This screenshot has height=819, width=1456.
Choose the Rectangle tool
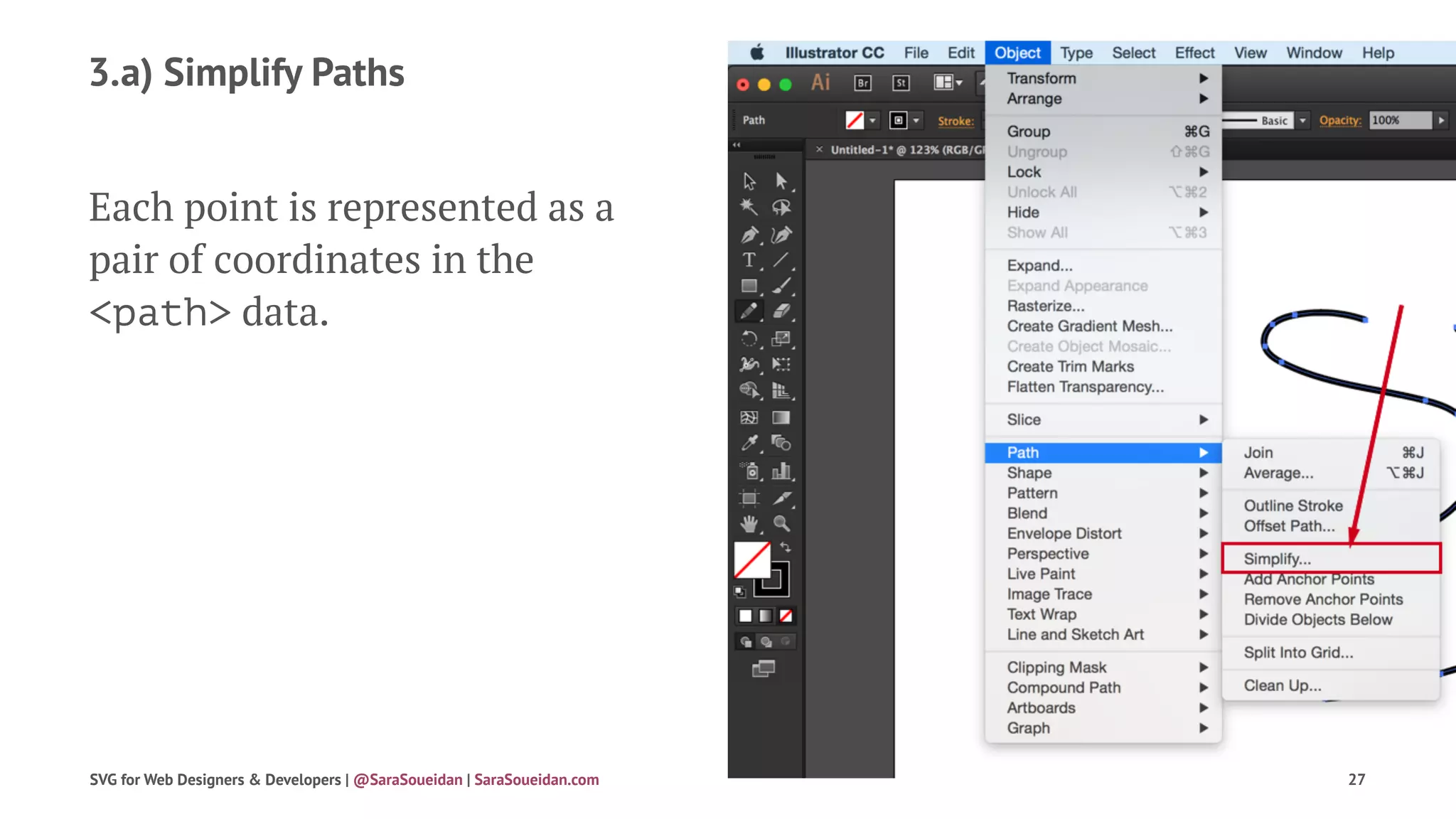click(x=749, y=286)
